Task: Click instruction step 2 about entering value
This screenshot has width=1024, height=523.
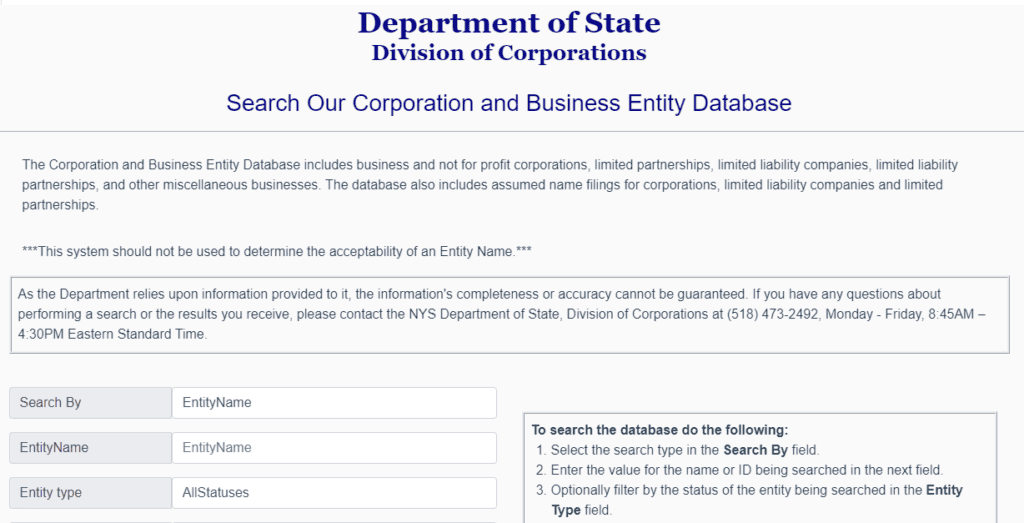Action: pos(747,470)
